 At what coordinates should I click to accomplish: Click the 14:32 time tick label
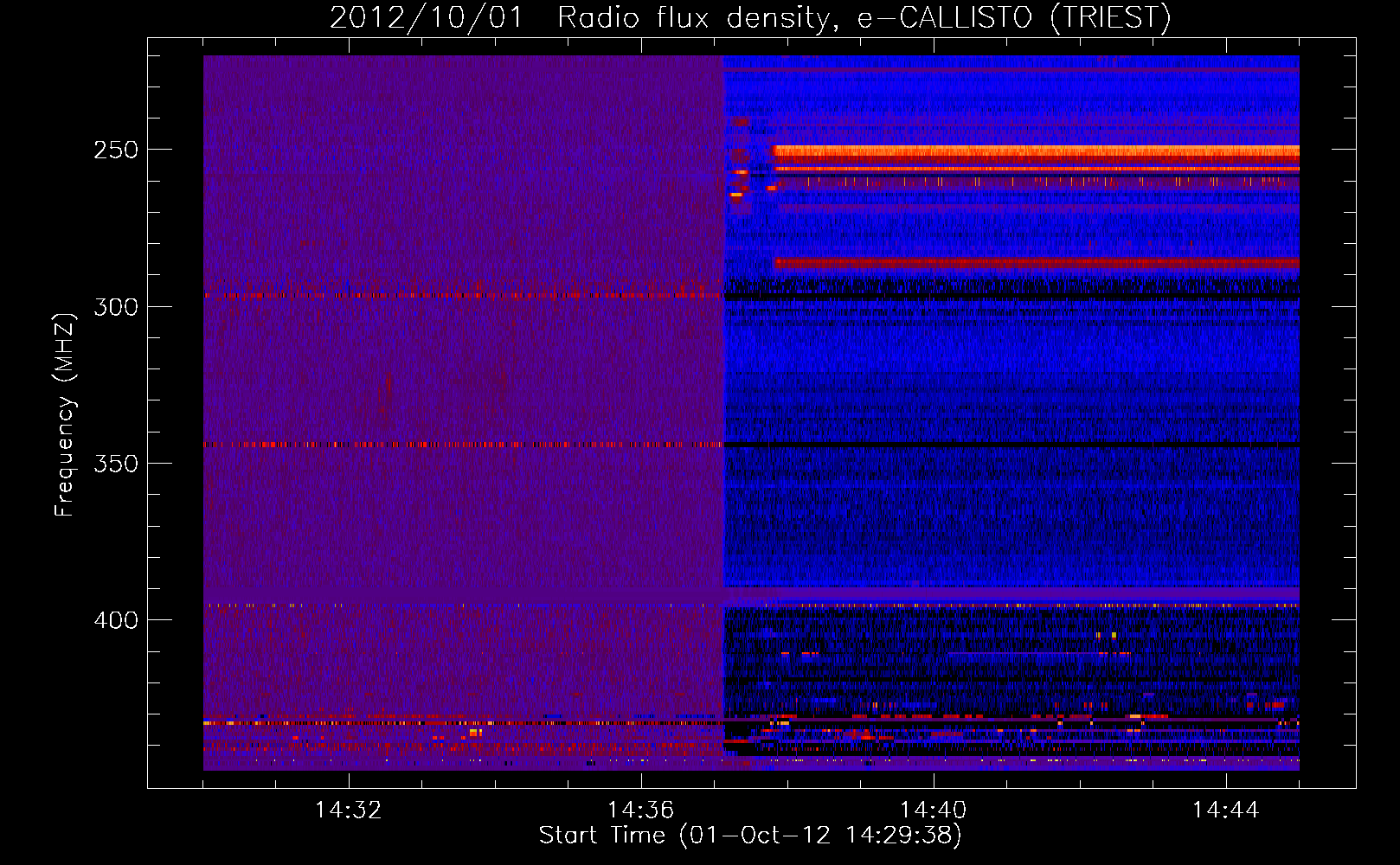pyautogui.click(x=348, y=811)
